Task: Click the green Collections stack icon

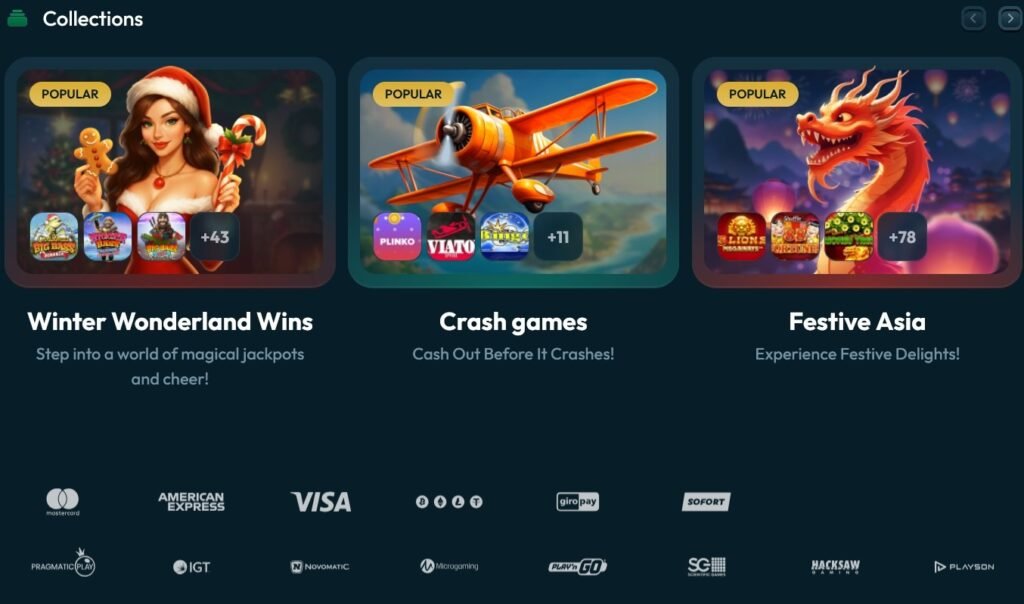Action: [17, 18]
